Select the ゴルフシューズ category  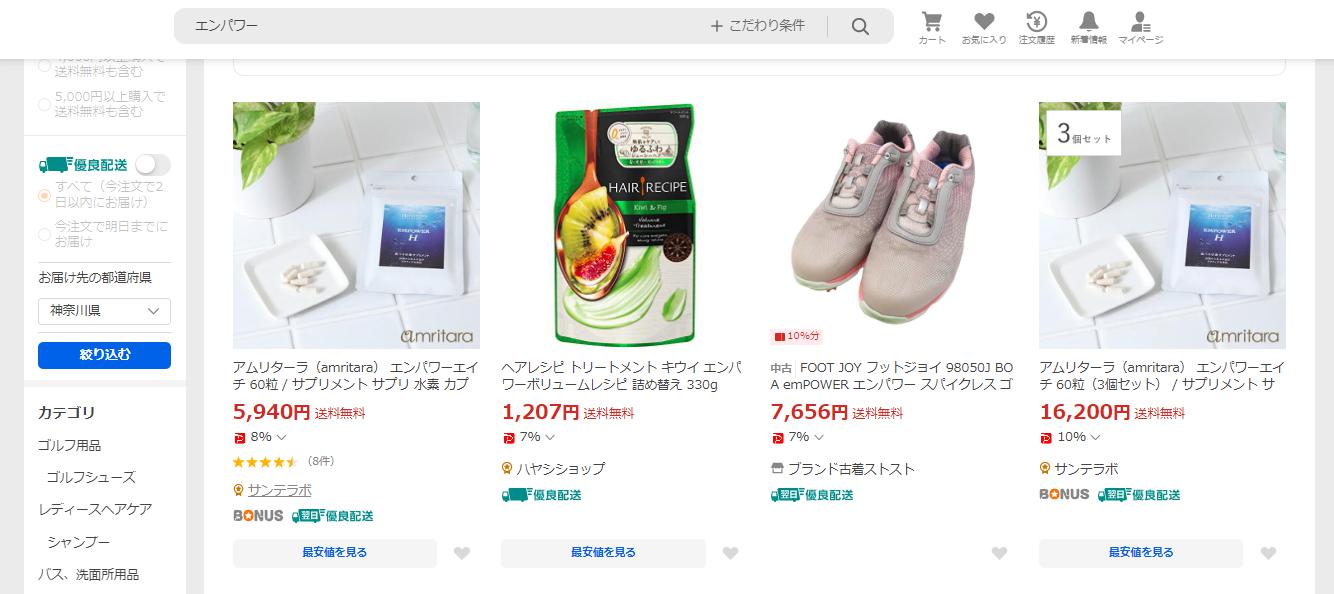click(x=91, y=477)
